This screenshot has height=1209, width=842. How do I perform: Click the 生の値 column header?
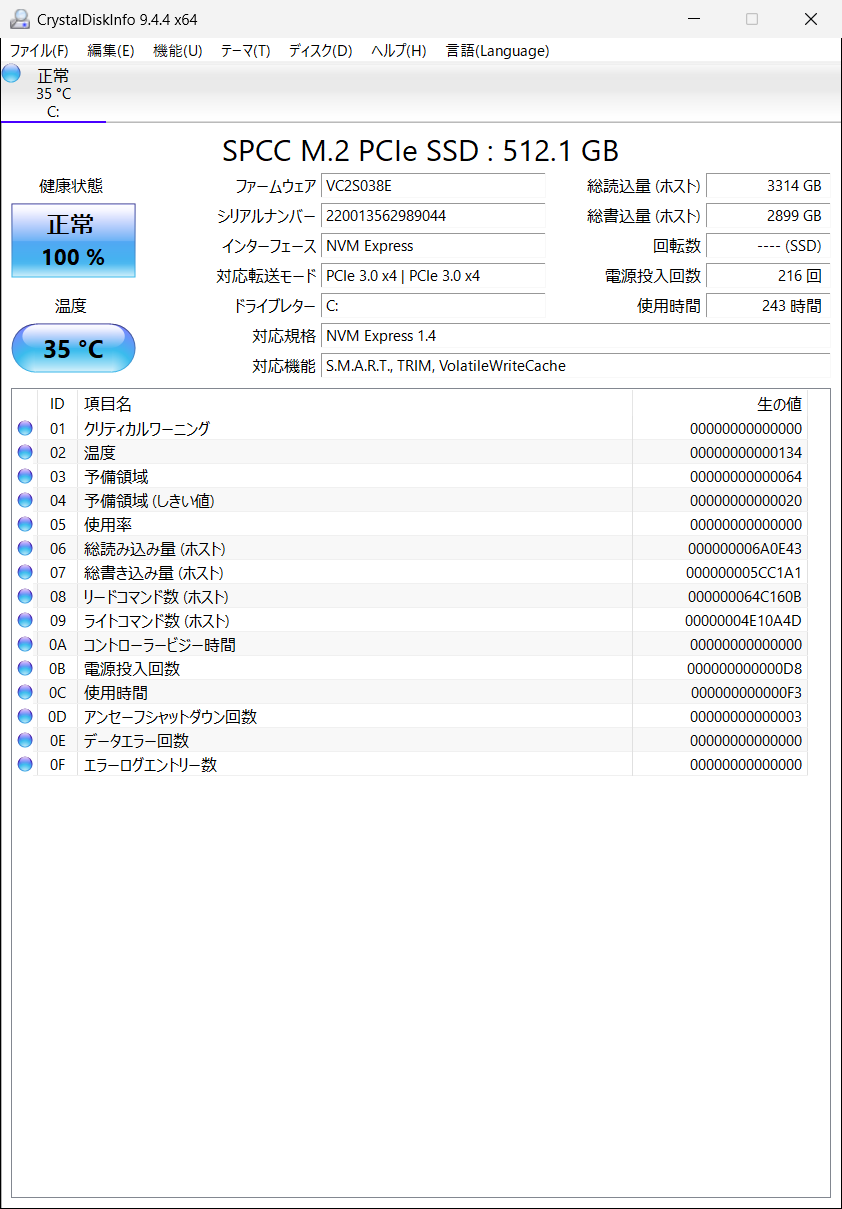tap(719, 404)
